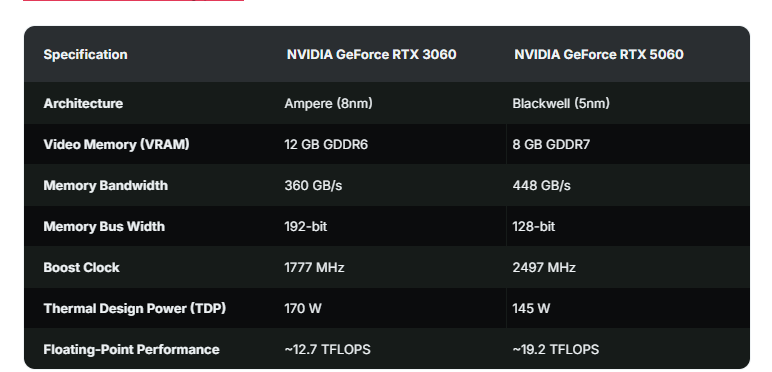The image size is (772, 372).
Task: Click the ~19.2 TFLOPS value
Action: 555,350
